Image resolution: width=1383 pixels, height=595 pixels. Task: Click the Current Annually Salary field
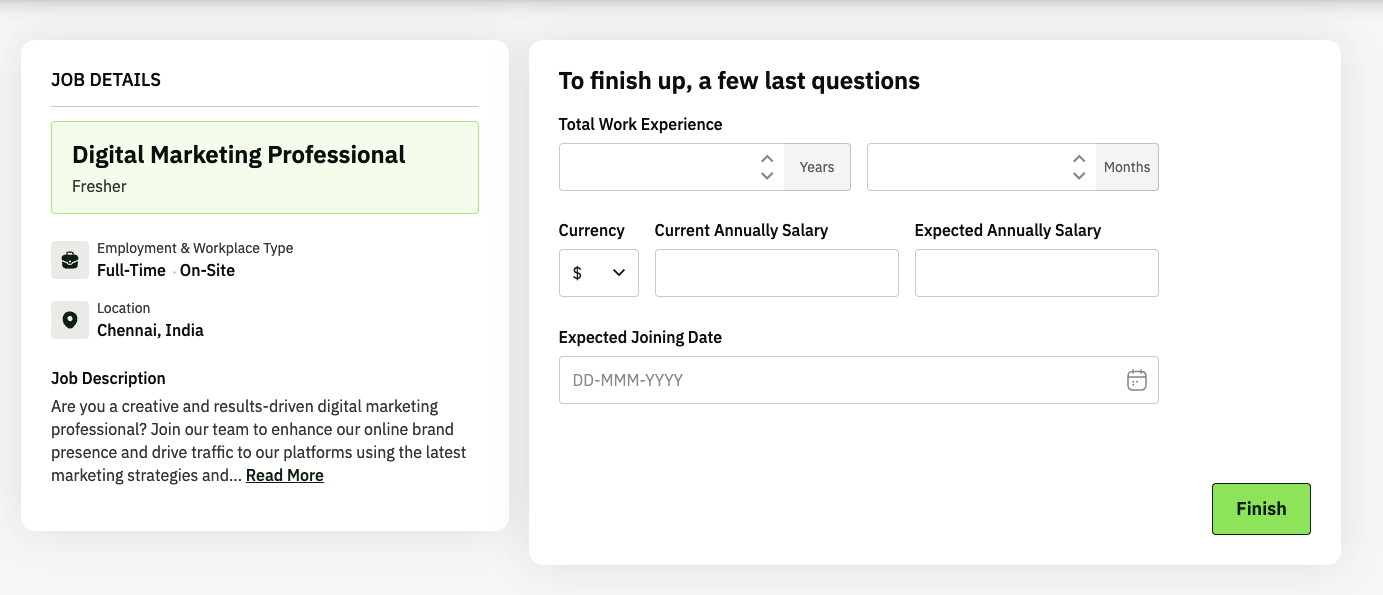776,273
